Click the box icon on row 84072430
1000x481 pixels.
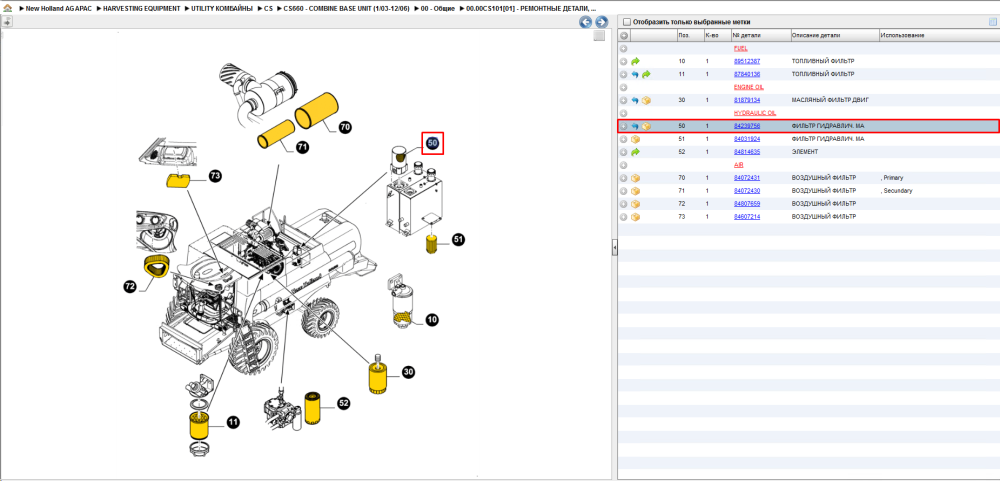(x=635, y=191)
